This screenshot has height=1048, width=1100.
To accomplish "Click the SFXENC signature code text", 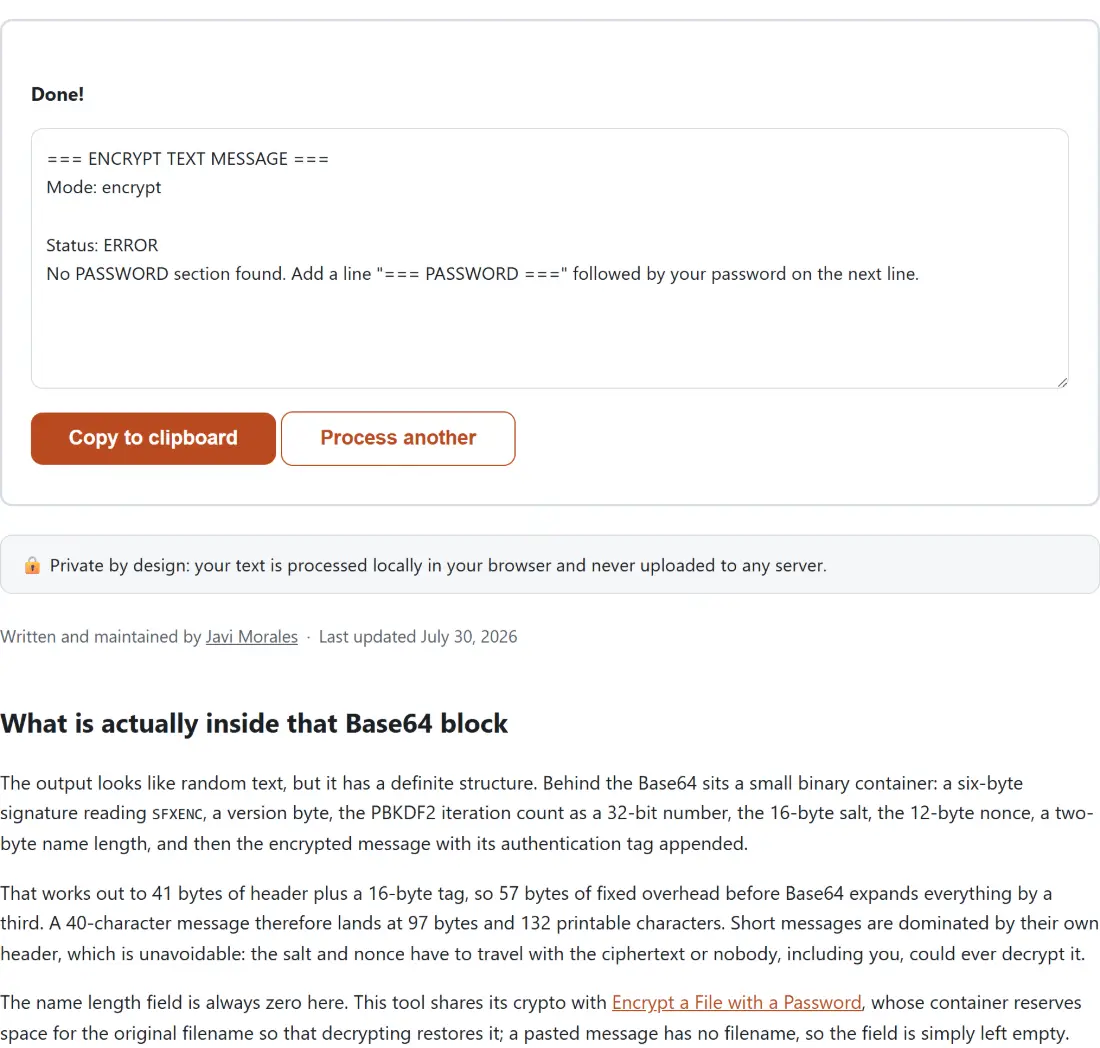I will click(x=177, y=814).
